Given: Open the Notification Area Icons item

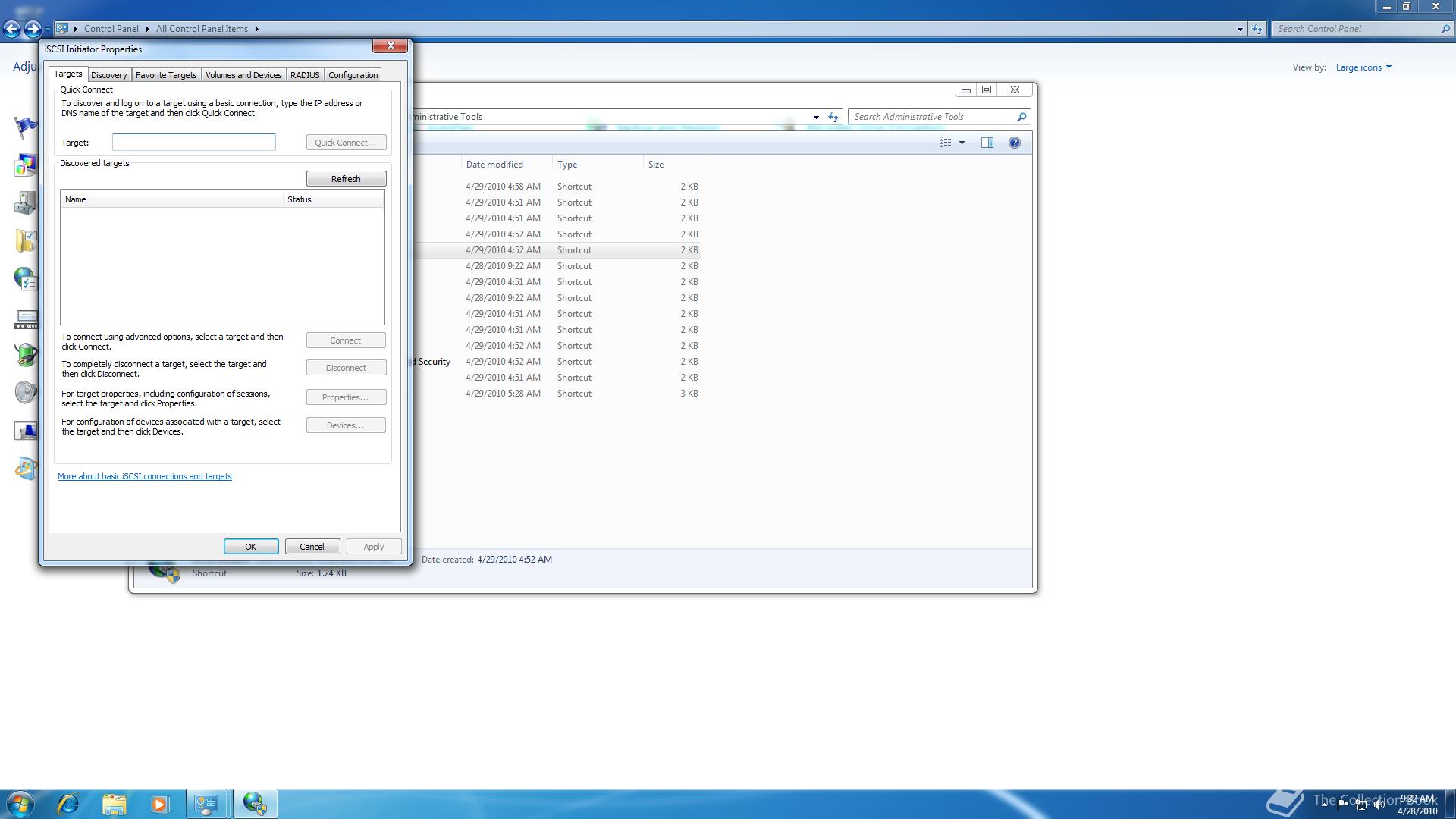Looking at the screenshot, I should (26, 318).
